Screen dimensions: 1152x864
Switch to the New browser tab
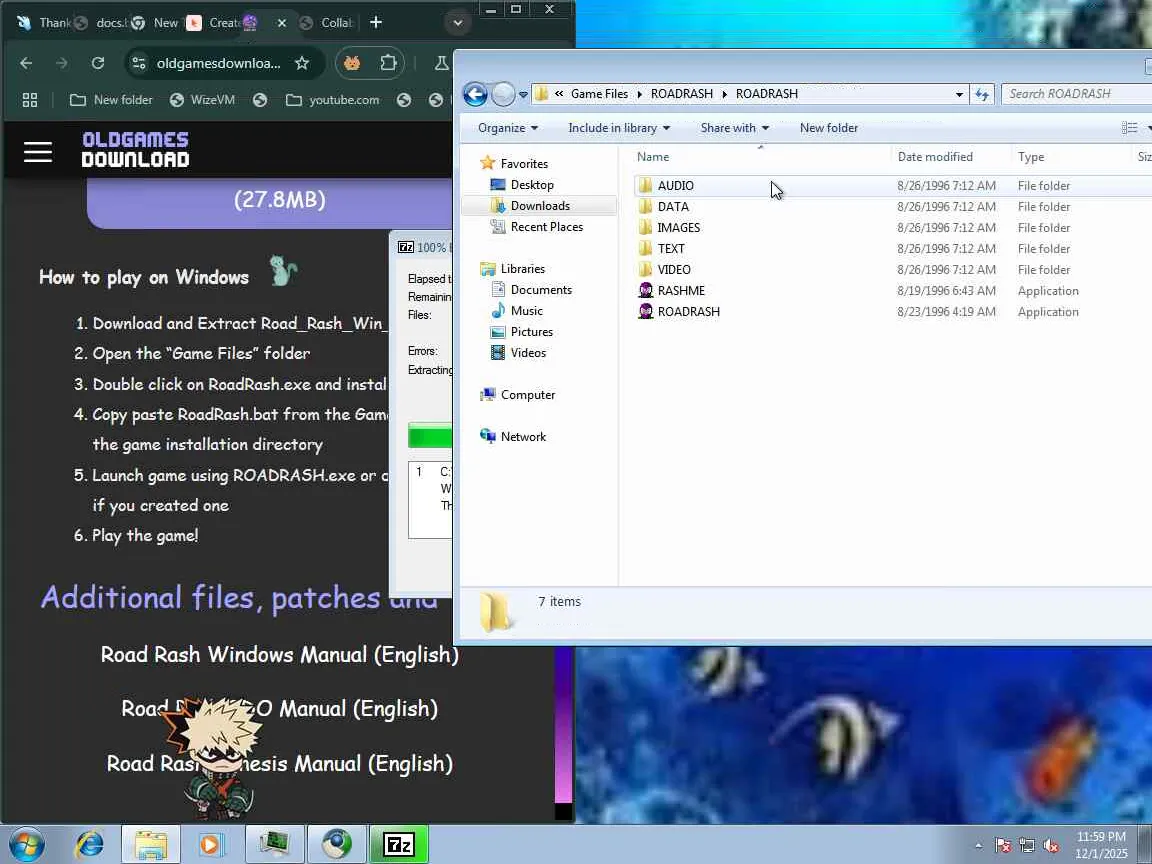pos(157,23)
